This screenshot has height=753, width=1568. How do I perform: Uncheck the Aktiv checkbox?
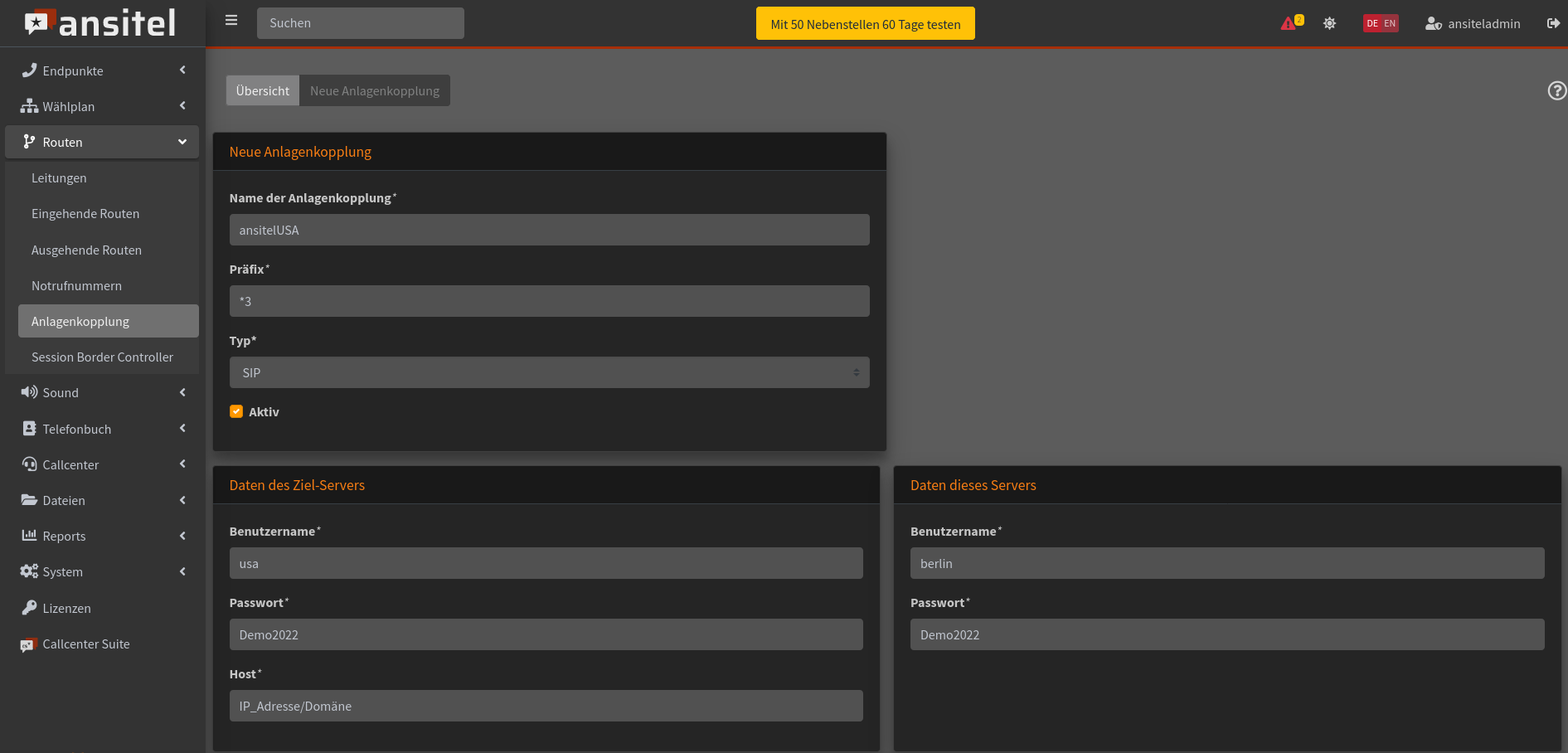pyautogui.click(x=236, y=411)
